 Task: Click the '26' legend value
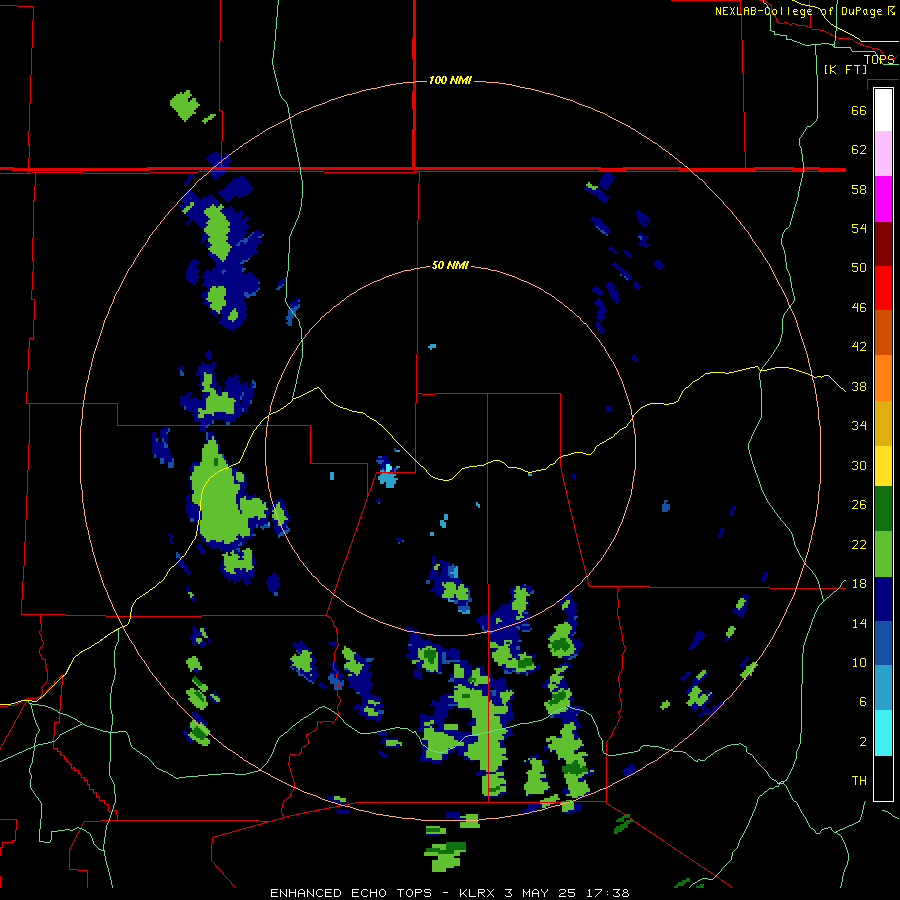859,505
